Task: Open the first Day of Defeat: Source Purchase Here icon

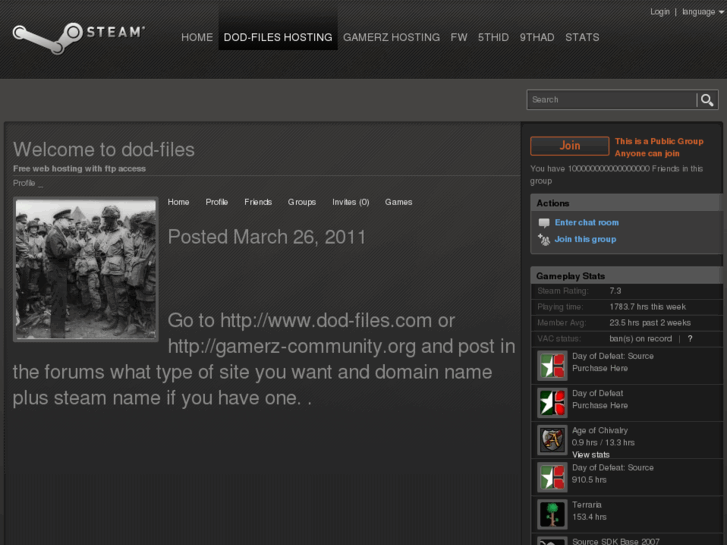Action: coord(552,366)
